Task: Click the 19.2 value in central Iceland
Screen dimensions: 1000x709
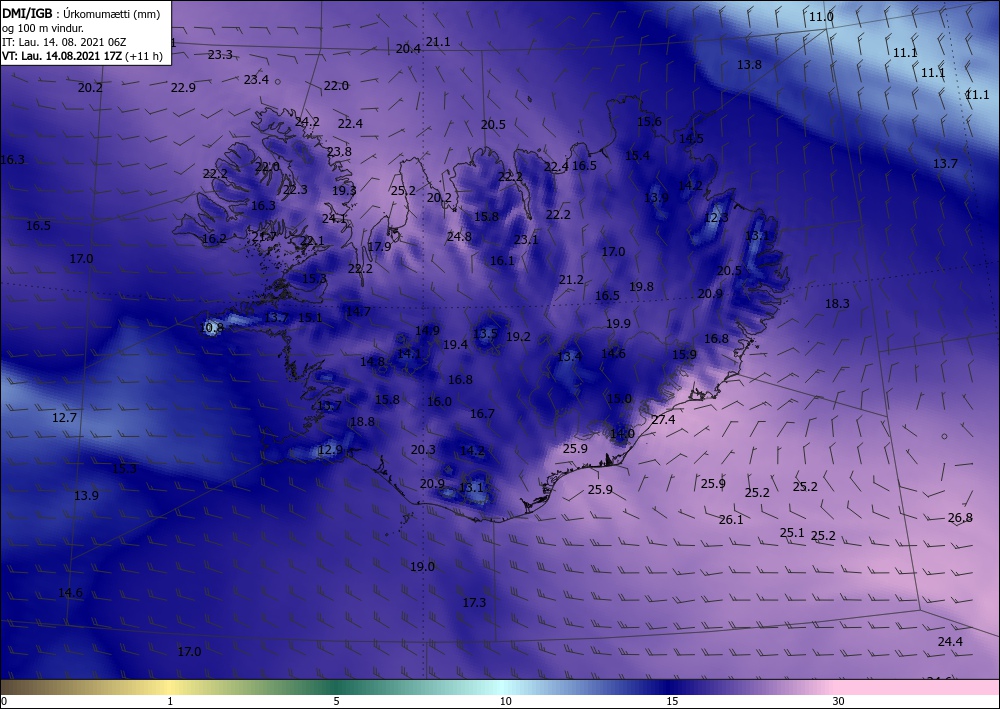Action: (x=518, y=337)
